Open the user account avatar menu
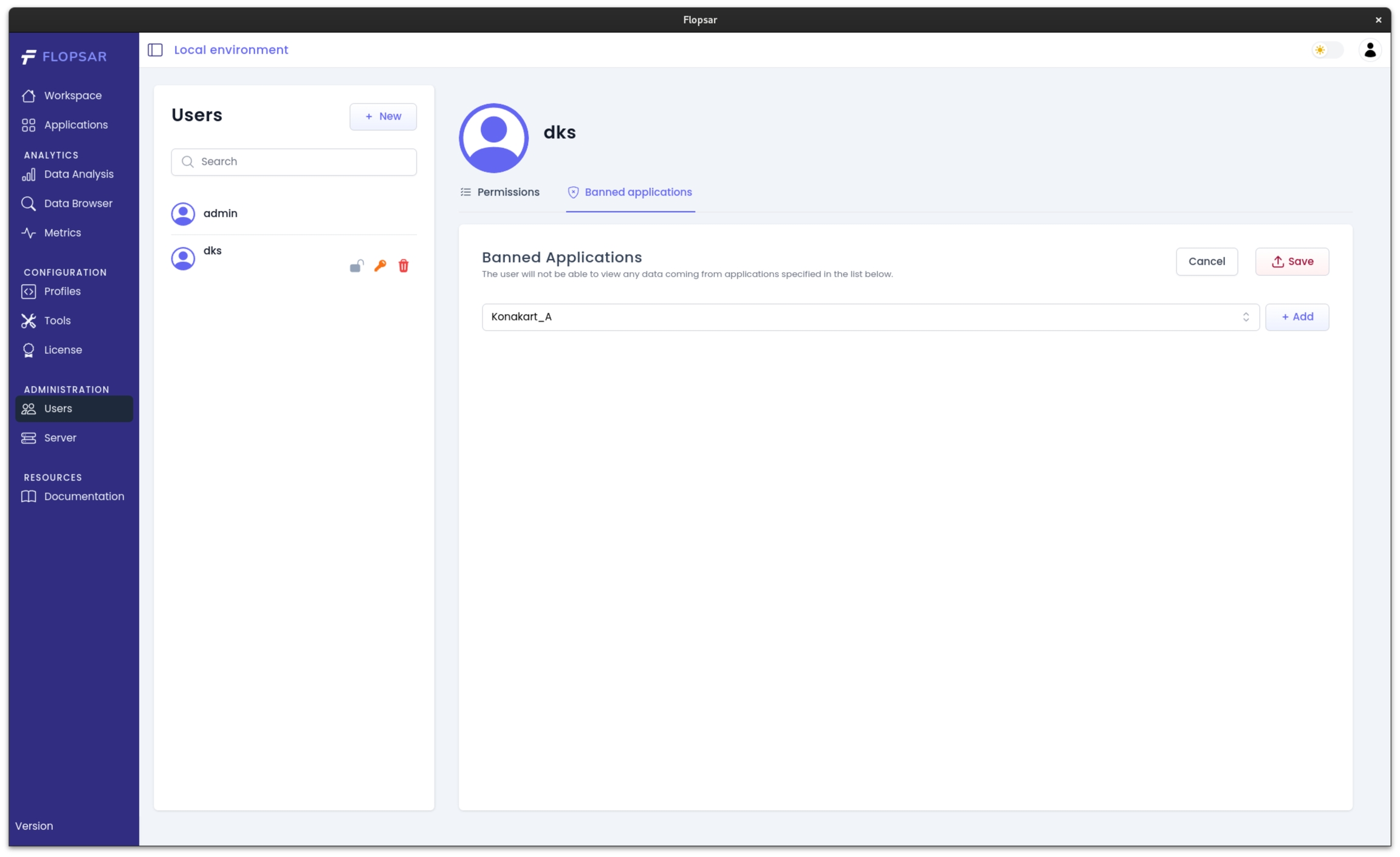Screen dimensions: 1400x857 coord(1370,50)
